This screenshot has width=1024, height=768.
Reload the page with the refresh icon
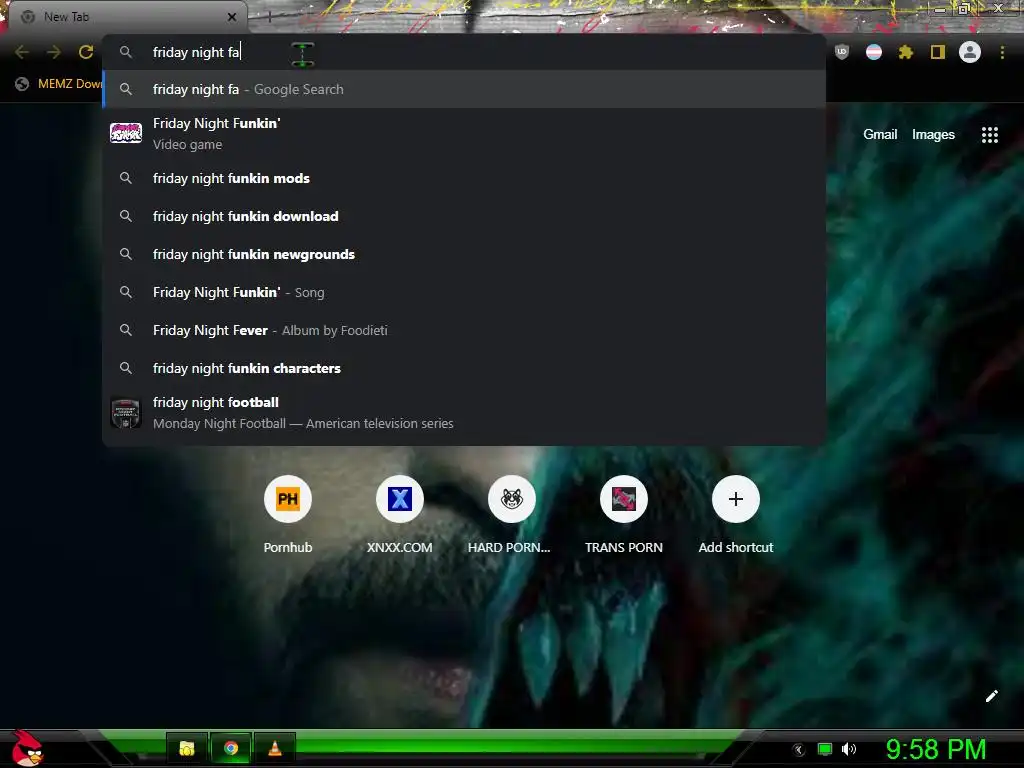click(x=86, y=52)
